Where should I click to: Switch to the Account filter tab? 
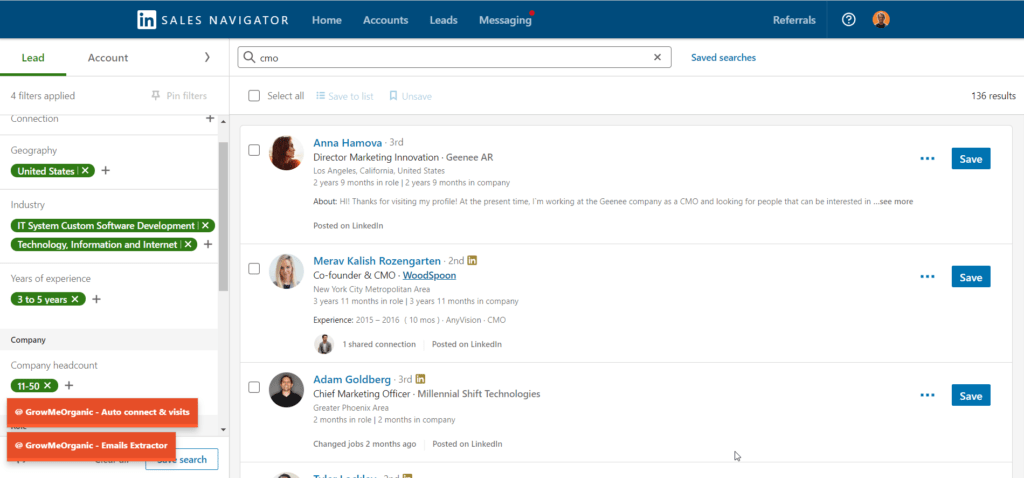[108, 57]
